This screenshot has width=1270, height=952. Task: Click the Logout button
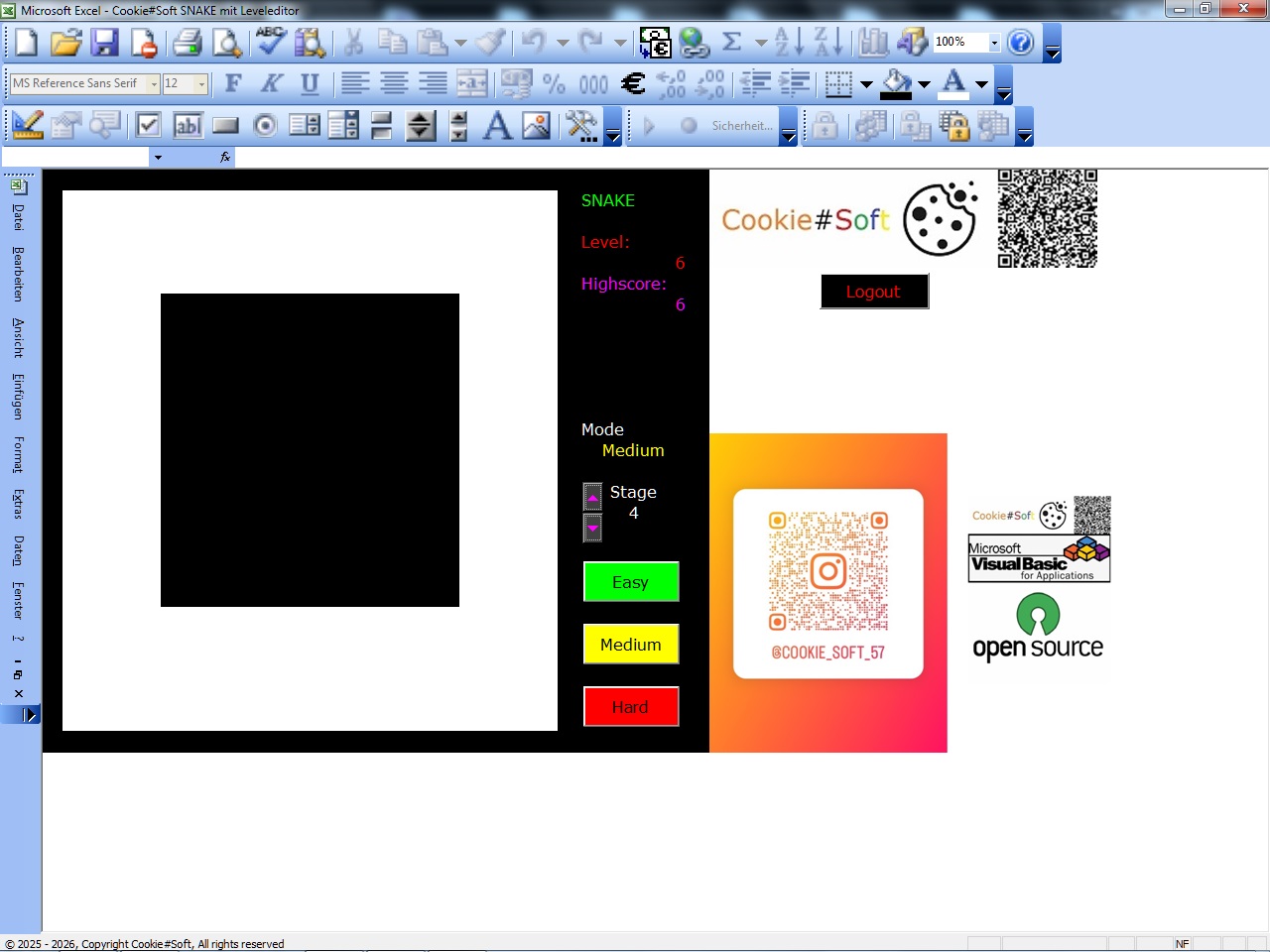[874, 292]
